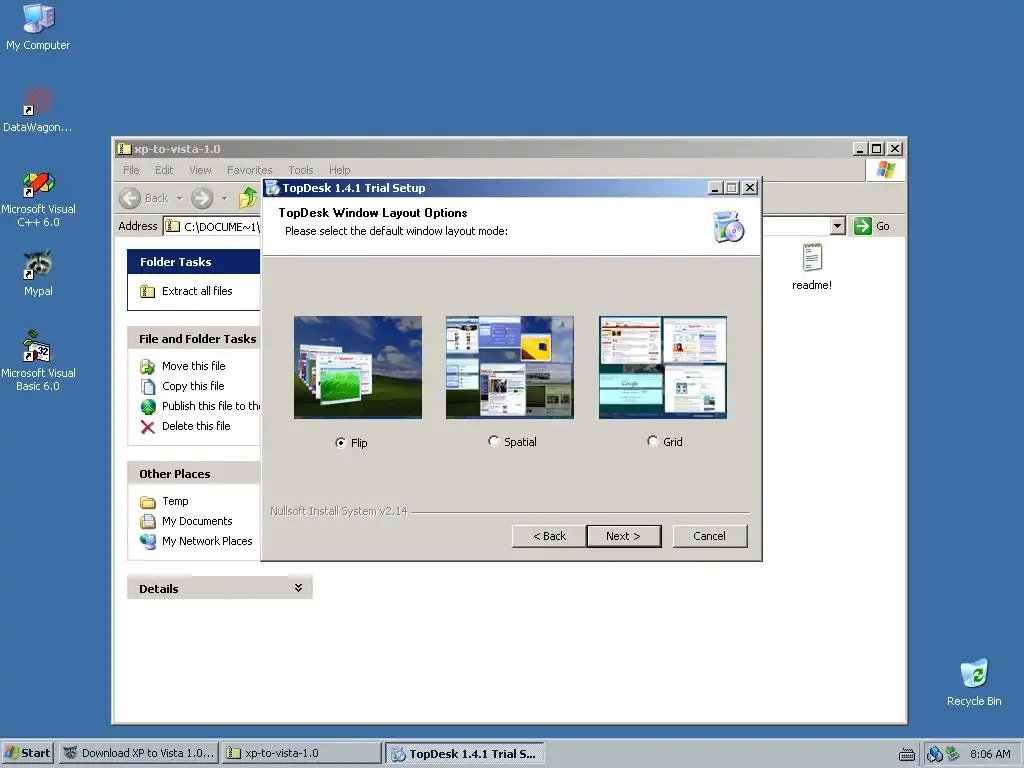The image size is (1024, 768).
Task: Click the Move this file icon
Action: point(148,367)
